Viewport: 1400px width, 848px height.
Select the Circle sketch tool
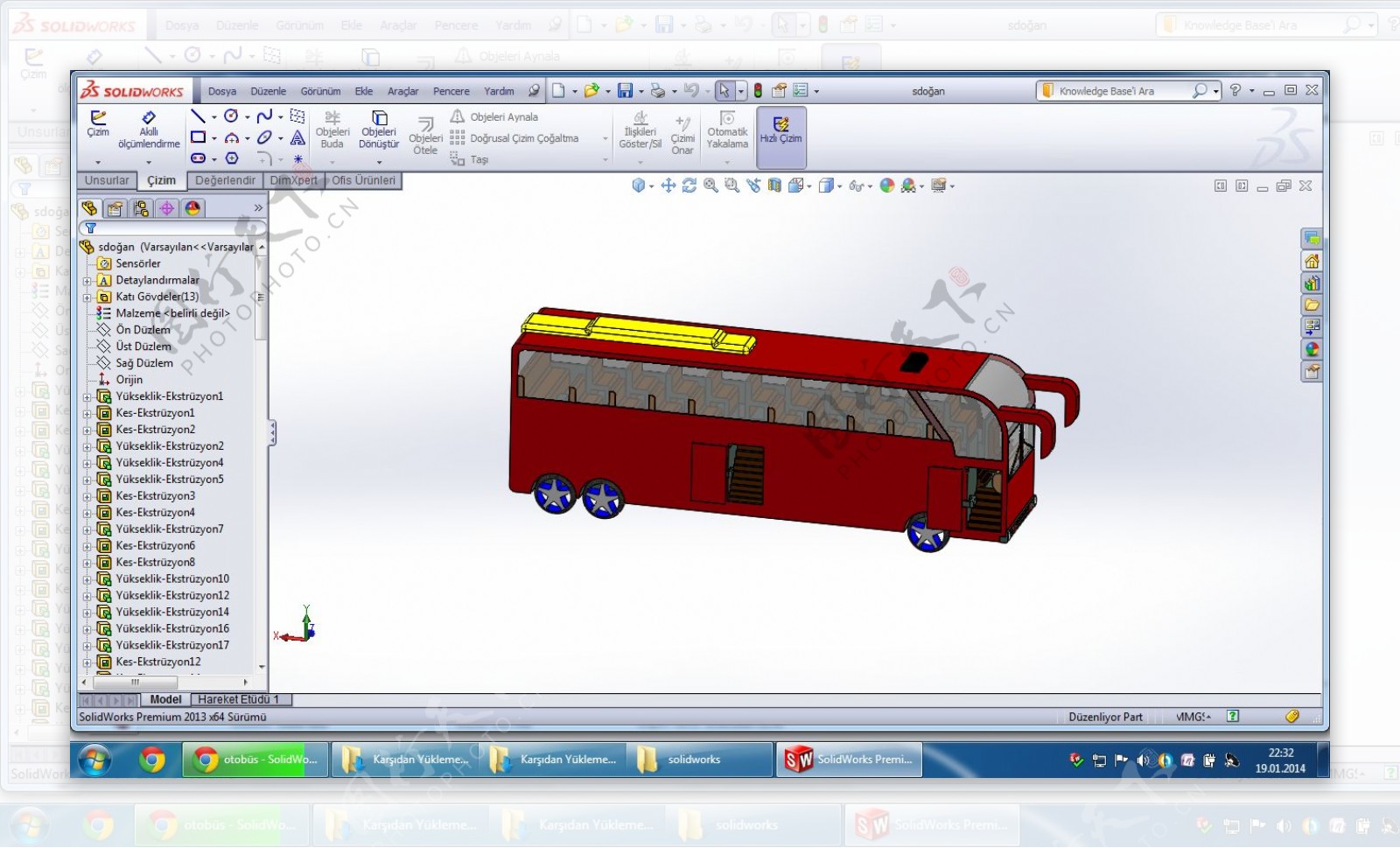[x=231, y=116]
